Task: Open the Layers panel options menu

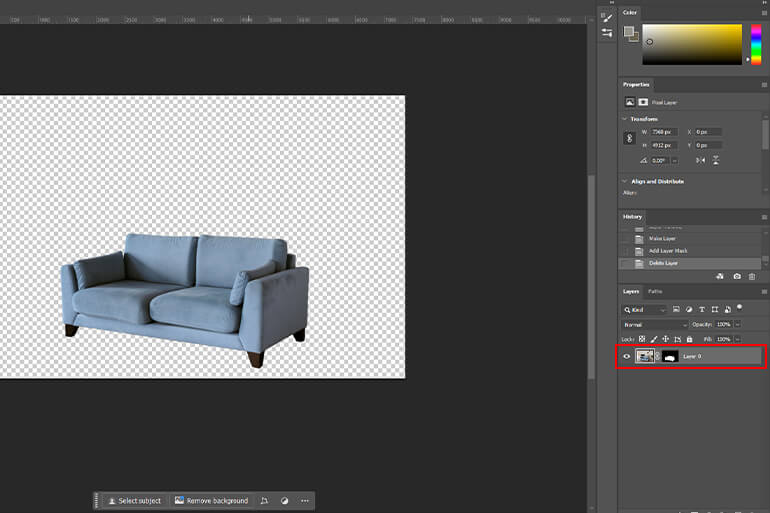Action: (764, 292)
